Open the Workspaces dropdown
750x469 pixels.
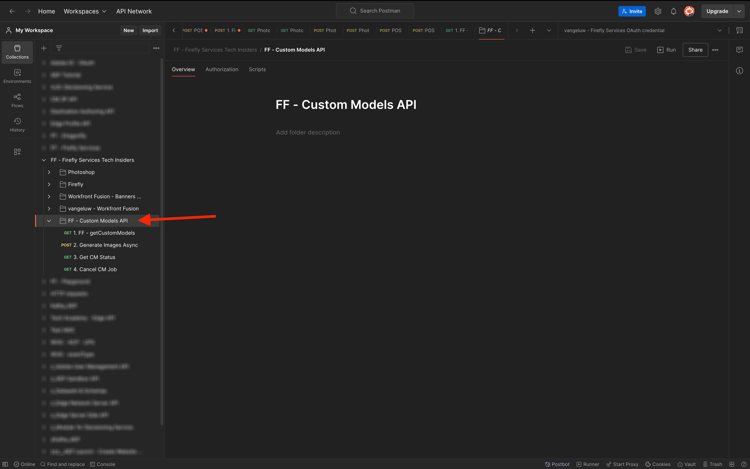click(85, 11)
